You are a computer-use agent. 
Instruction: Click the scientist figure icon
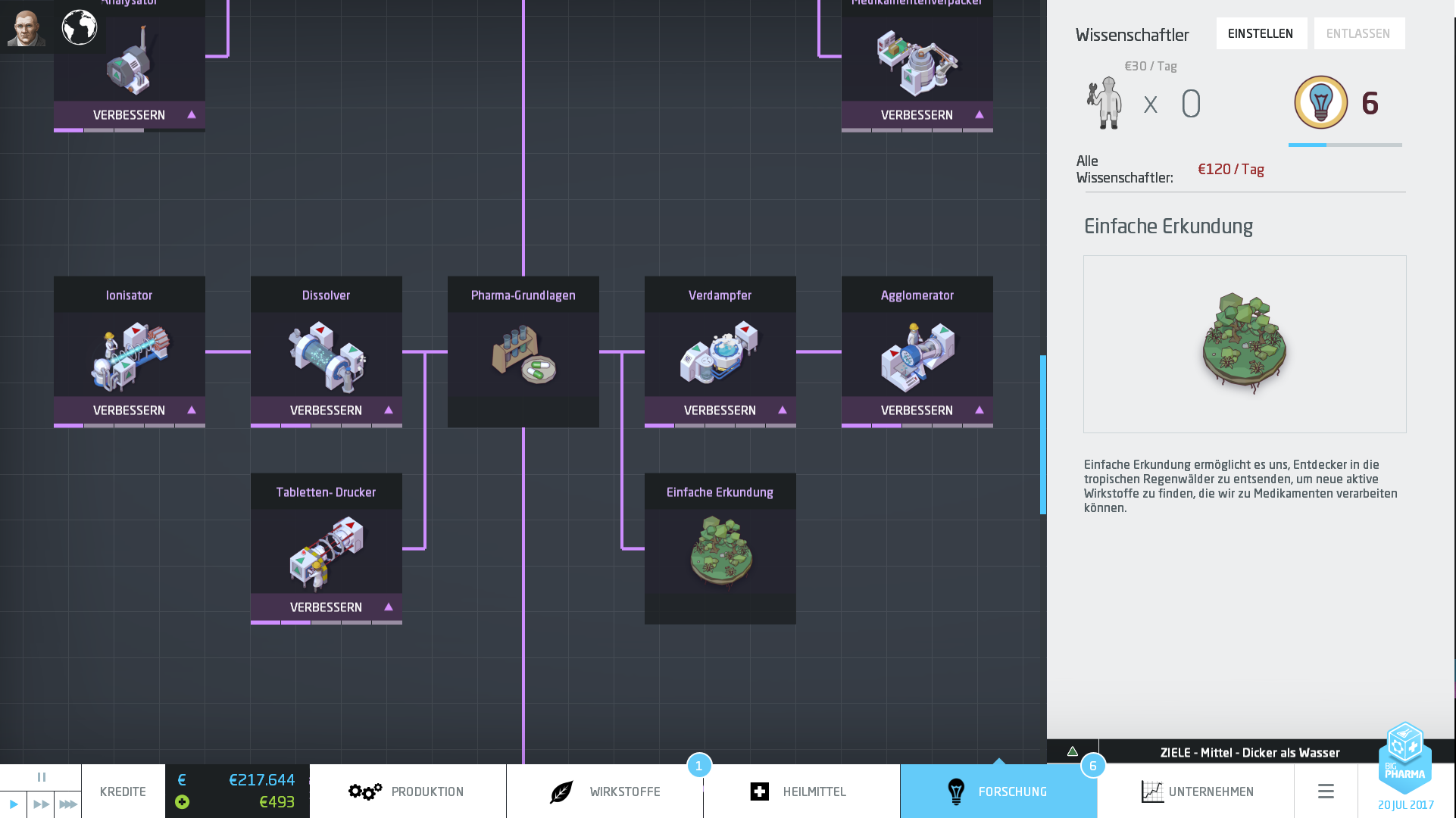click(x=1105, y=103)
